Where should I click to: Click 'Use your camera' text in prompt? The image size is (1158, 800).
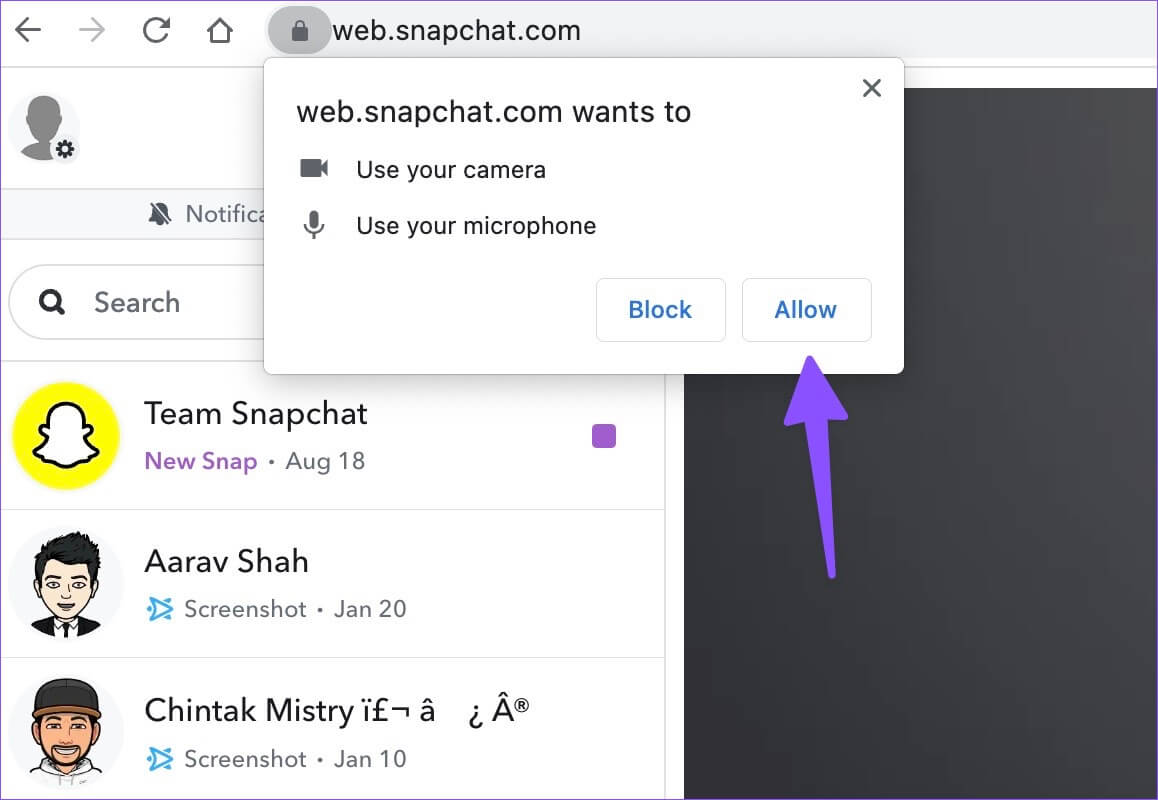[x=450, y=170]
